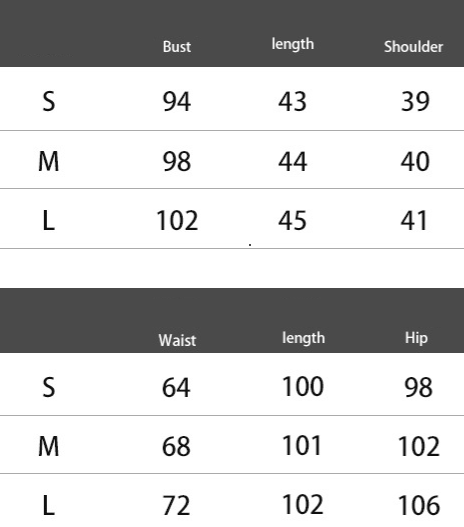Viewport: 464px width, 527px height.
Task: Select size M in the bottom table
Action: 49,446
